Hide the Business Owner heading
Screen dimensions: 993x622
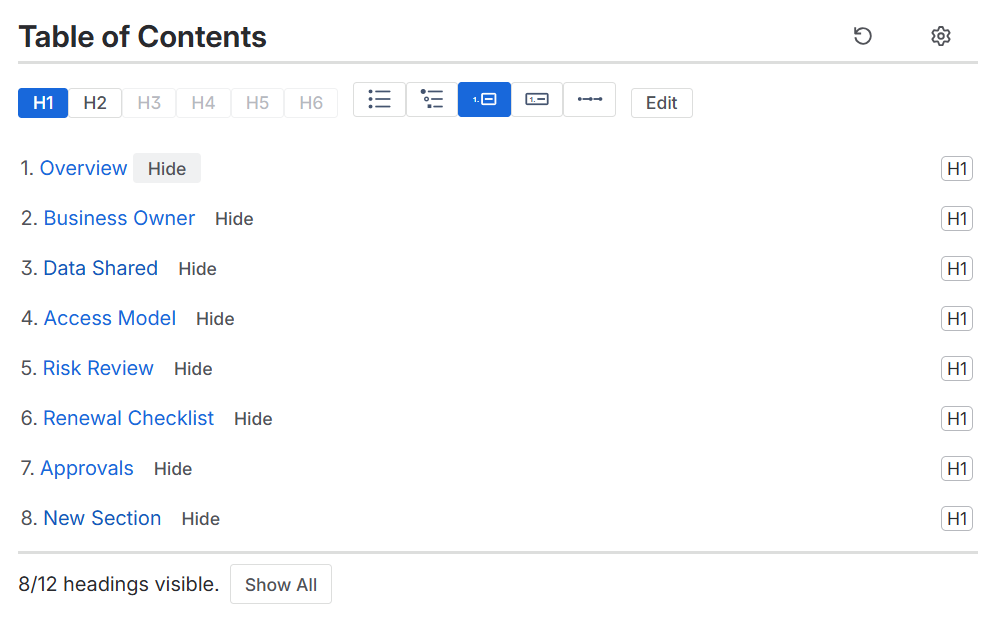click(234, 219)
